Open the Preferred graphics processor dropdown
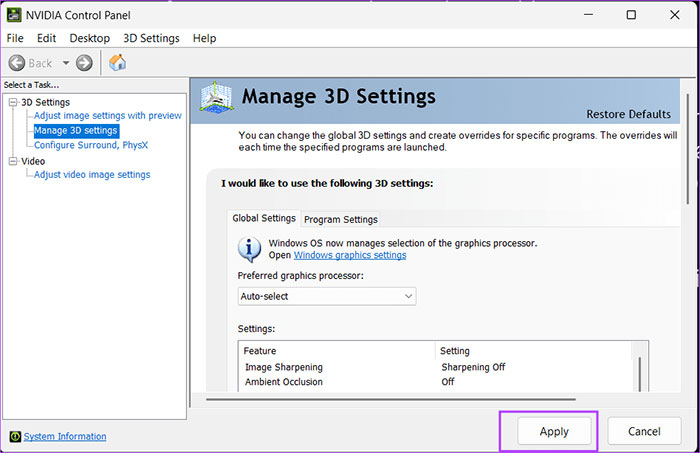Viewport: 700px width, 453px height. point(327,296)
